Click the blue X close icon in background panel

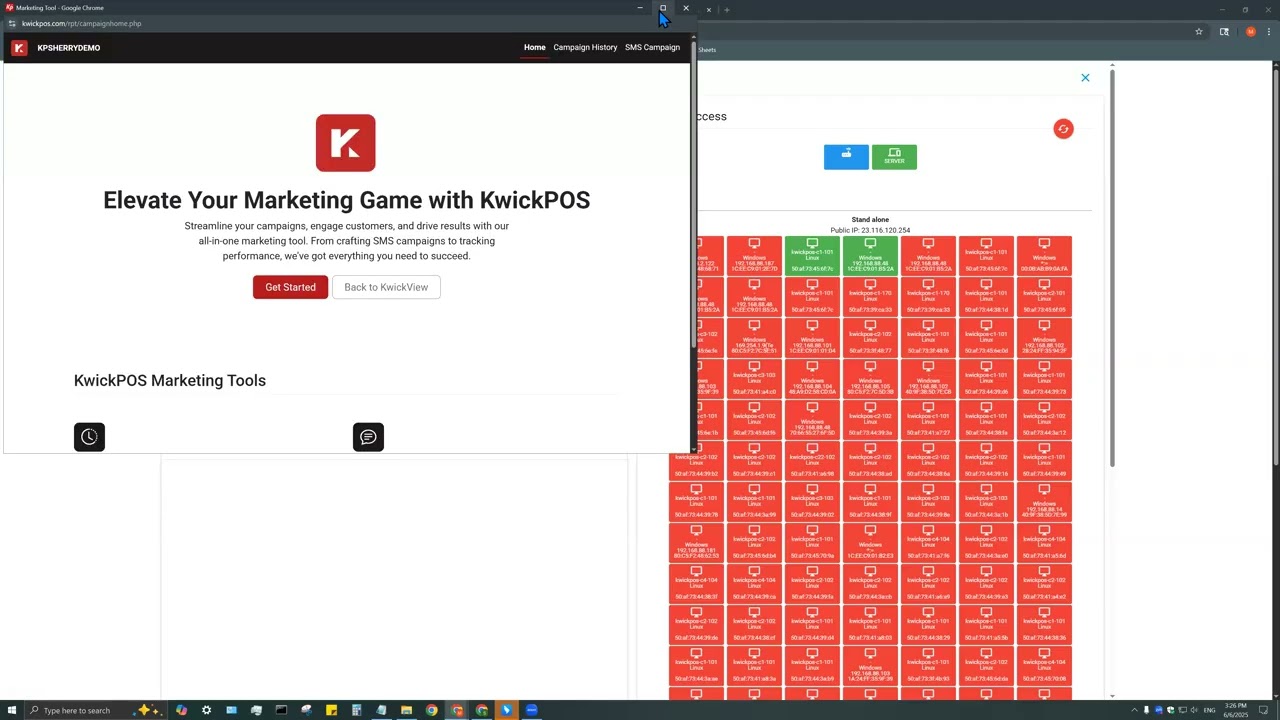coord(1085,77)
